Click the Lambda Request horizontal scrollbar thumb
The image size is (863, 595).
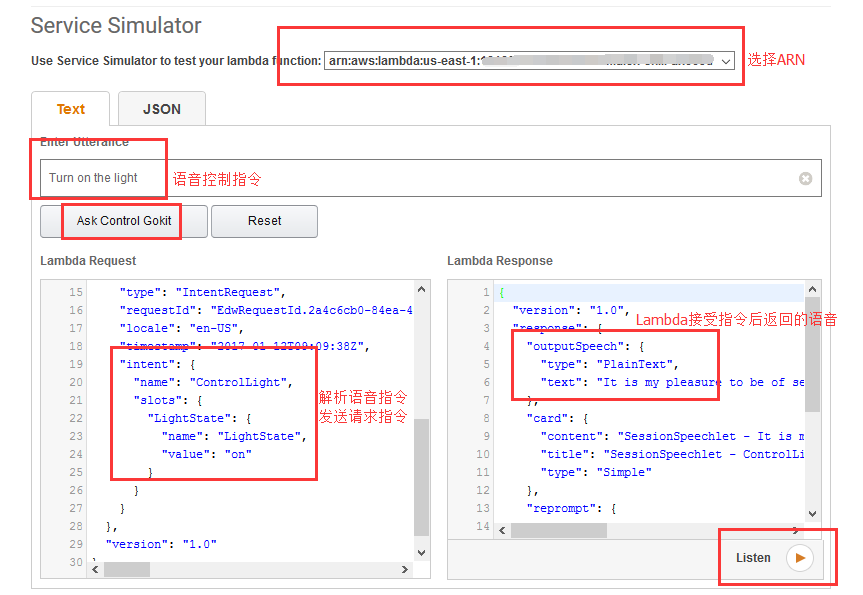tap(126, 569)
